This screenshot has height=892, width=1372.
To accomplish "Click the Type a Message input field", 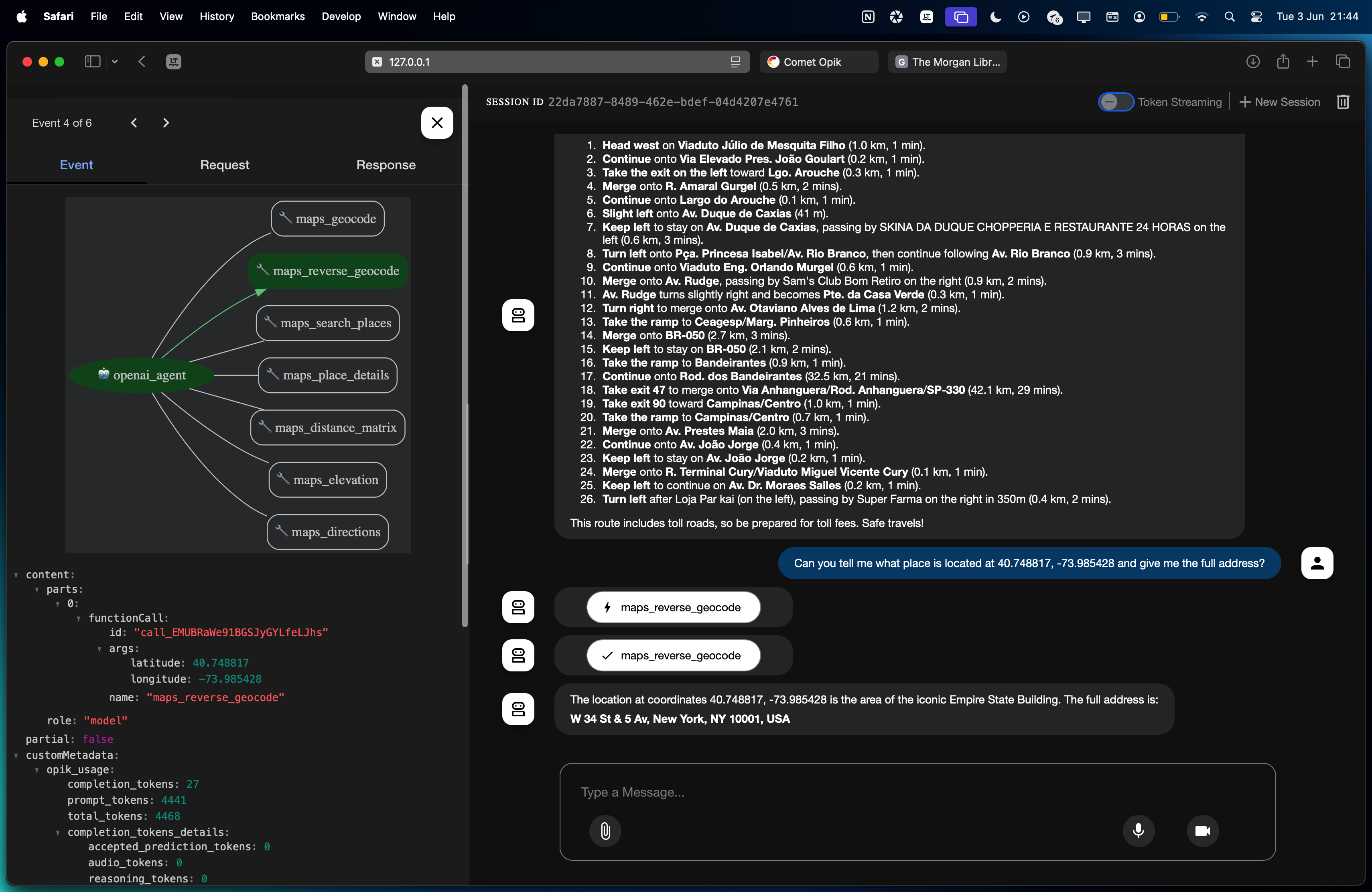I will (x=917, y=792).
